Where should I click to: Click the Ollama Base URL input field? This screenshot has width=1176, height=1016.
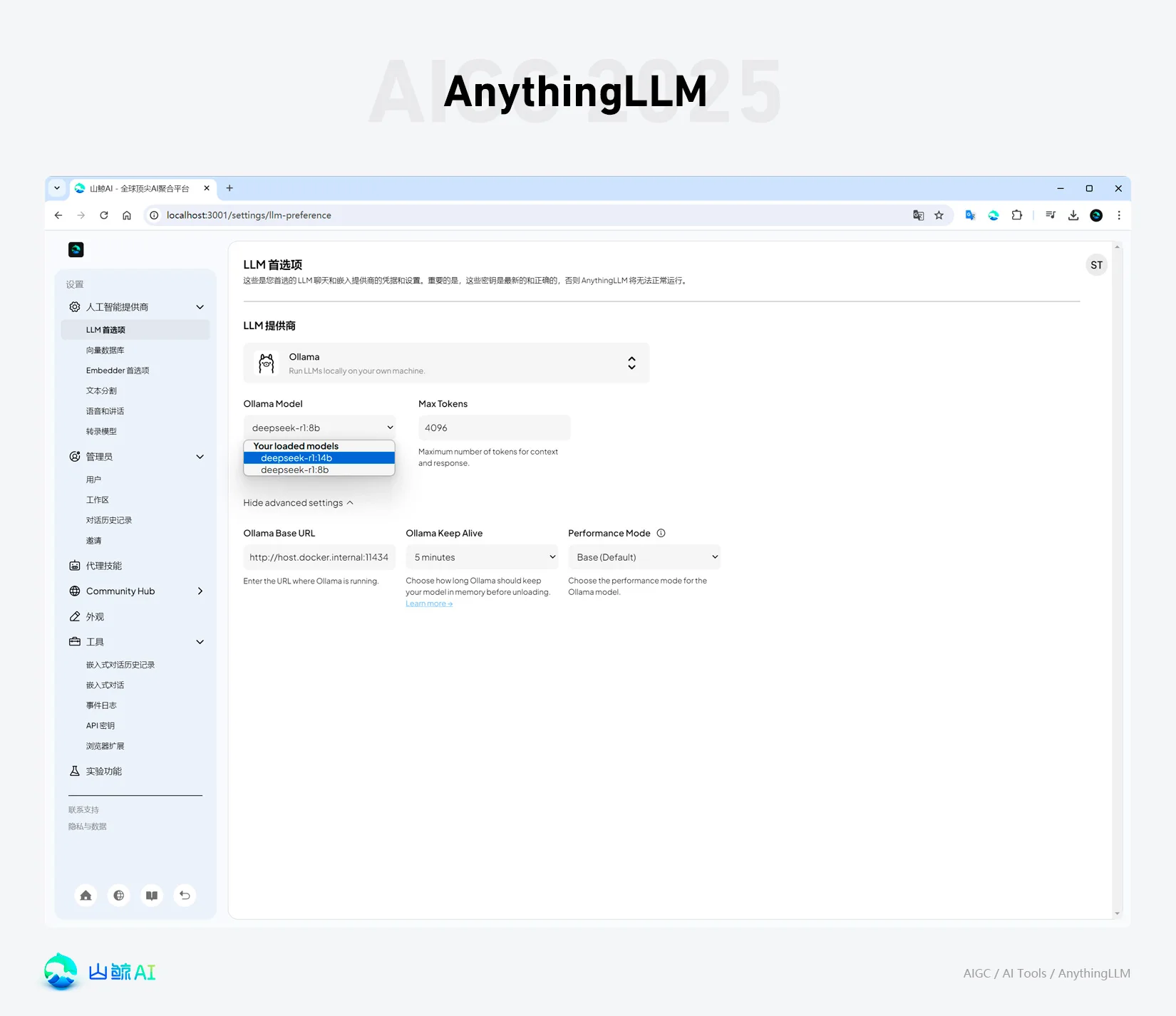pyautogui.click(x=319, y=557)
